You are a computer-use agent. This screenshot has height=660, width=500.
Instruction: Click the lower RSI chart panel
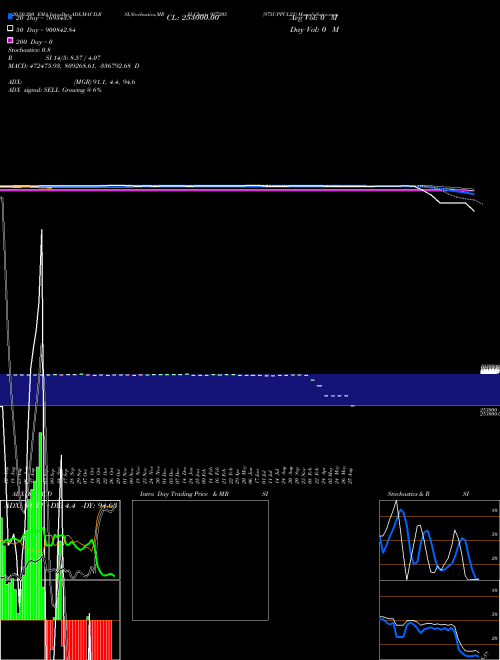[x=439, y=620]
